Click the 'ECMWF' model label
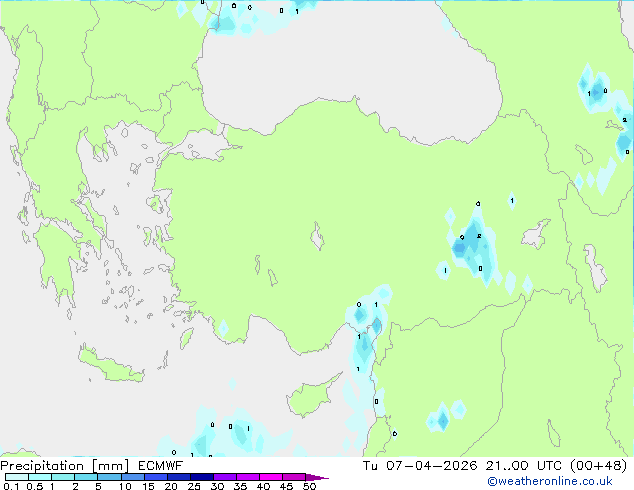The width and height of the screenshot is (634, 490). (160, 466)
